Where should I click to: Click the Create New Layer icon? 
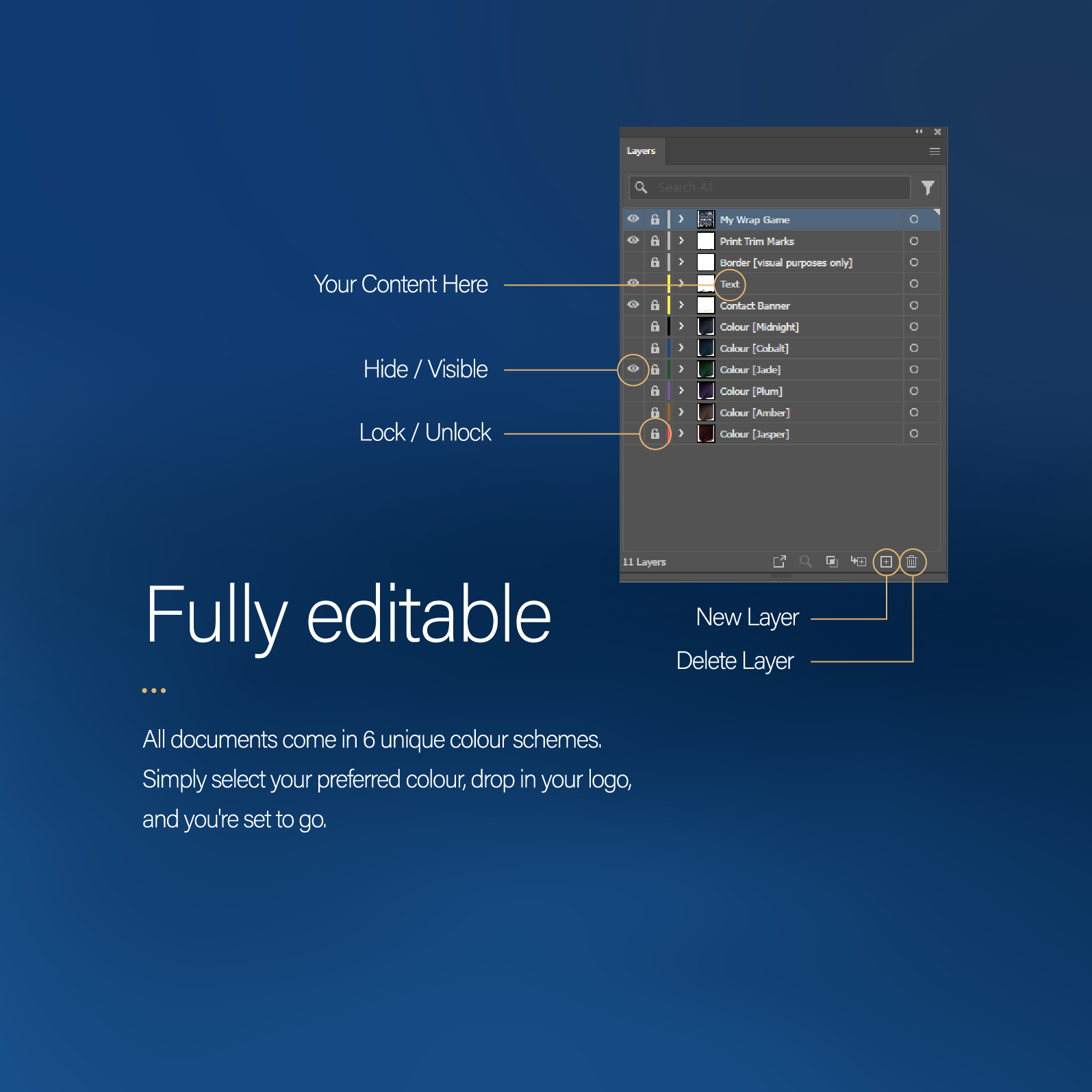[886, 562]
